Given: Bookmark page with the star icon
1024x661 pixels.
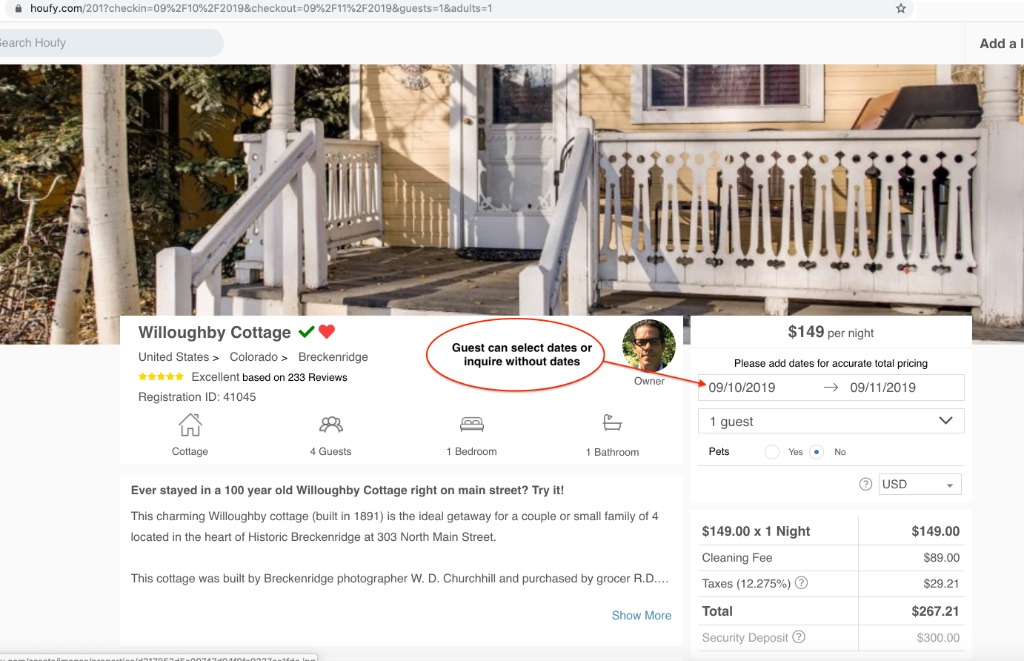Looking at the screenshot, I should [x=901, y=8].
